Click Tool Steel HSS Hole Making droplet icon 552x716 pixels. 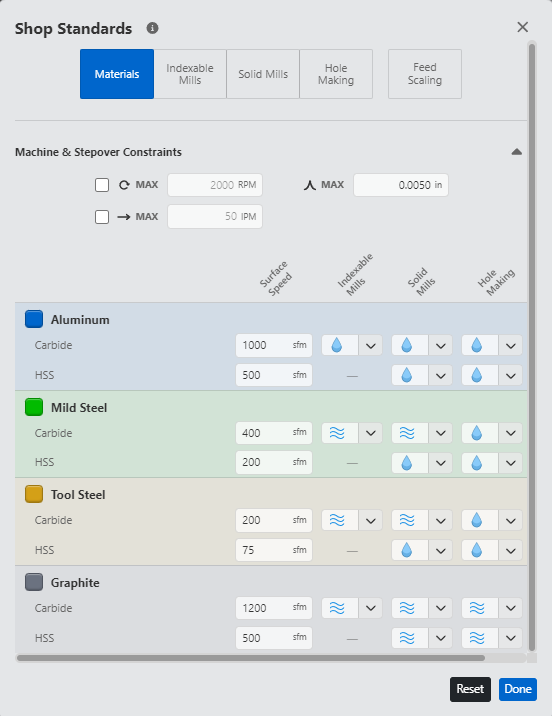[x=477, y=550]
